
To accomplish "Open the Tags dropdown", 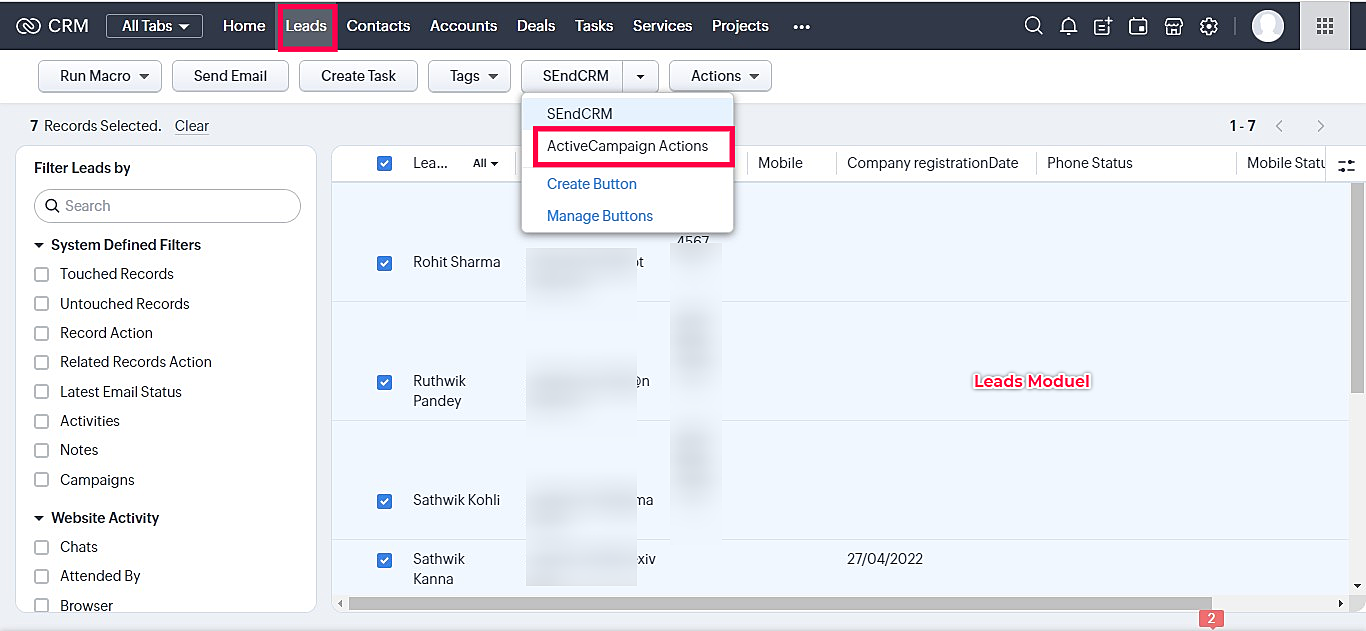I will (469, 76).
